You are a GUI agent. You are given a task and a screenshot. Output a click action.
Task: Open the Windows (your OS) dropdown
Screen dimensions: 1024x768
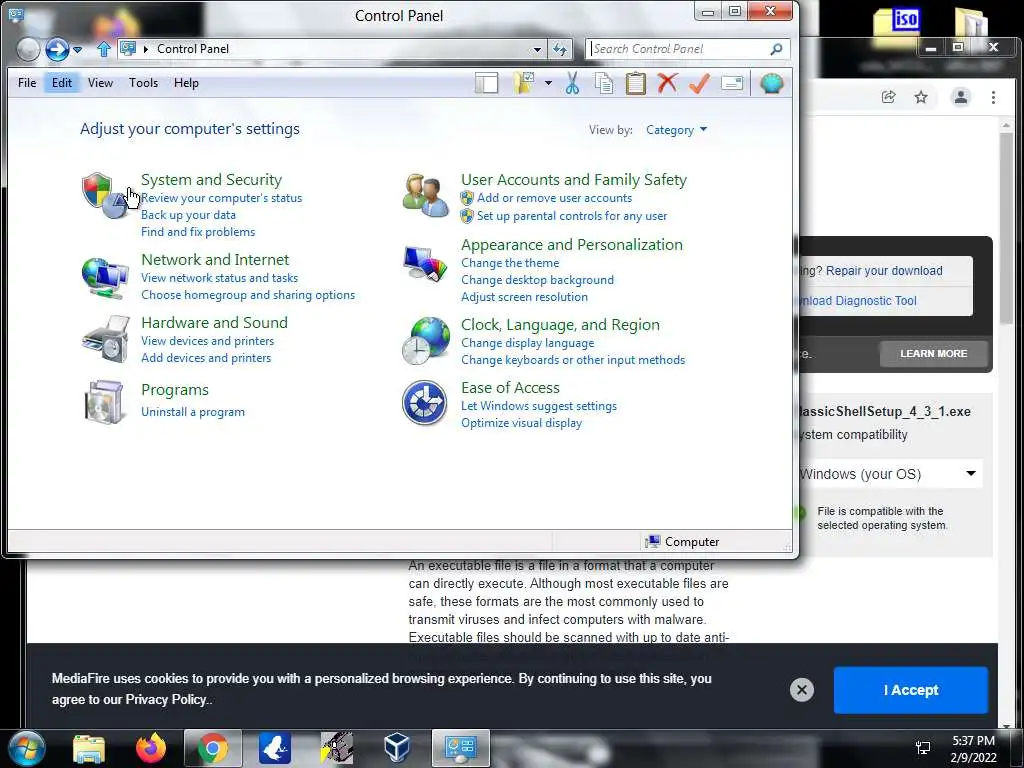click(888, 474)
